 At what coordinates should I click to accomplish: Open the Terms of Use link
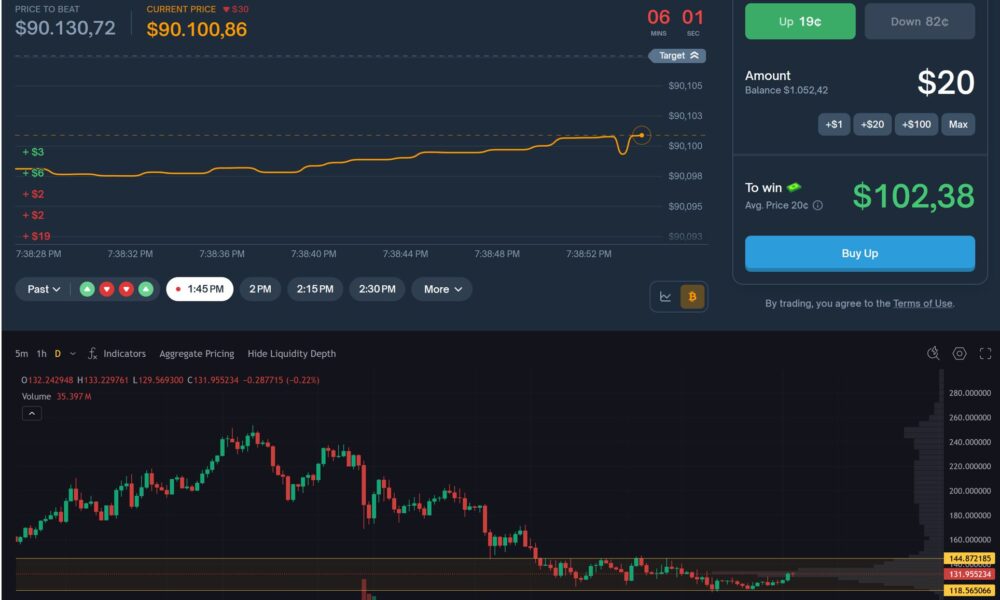coord(922,303)
